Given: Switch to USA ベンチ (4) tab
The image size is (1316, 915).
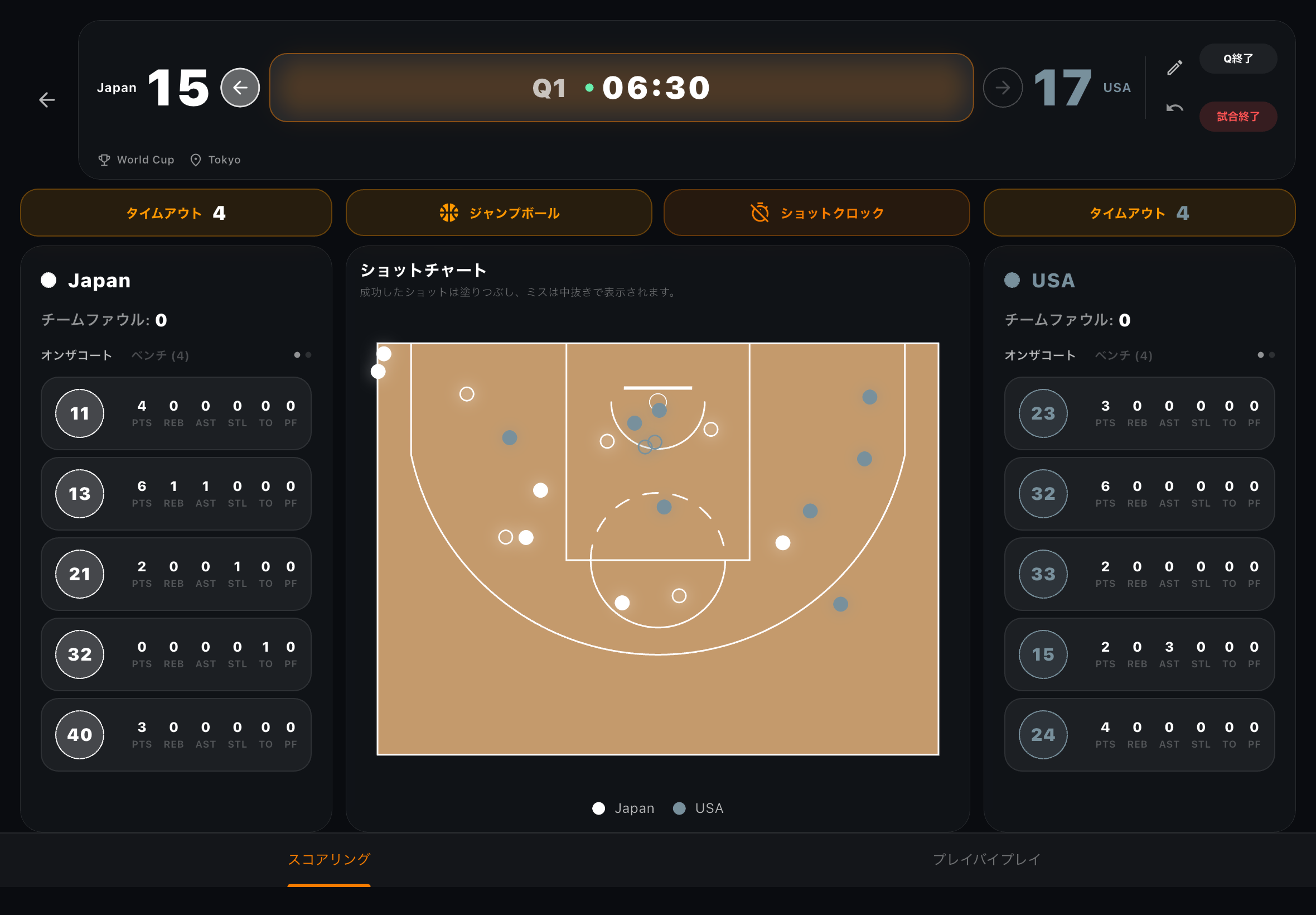Looking at the screenshot, I should tap(1123, 355).
